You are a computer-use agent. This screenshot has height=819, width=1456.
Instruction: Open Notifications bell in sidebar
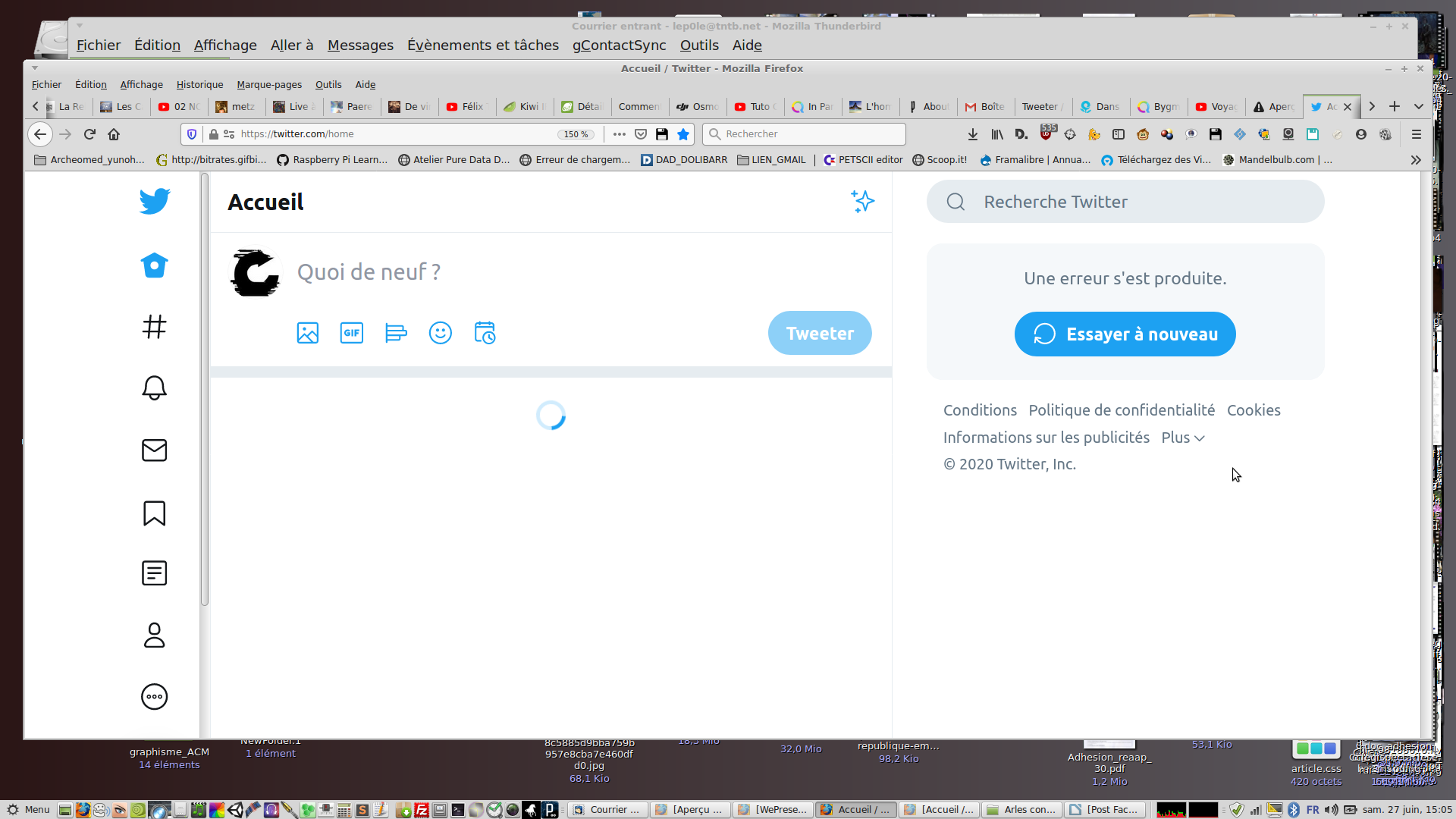coord(154,388)
